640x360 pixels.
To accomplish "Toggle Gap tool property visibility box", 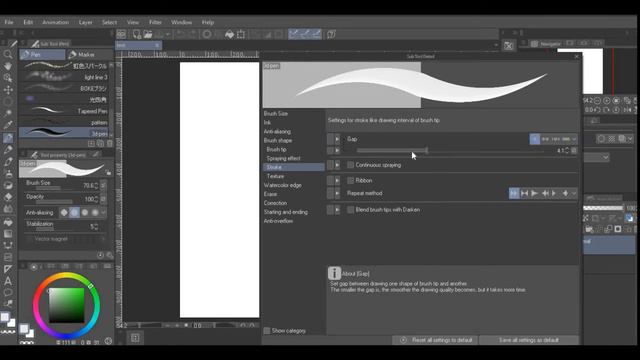I will [330, 139].
